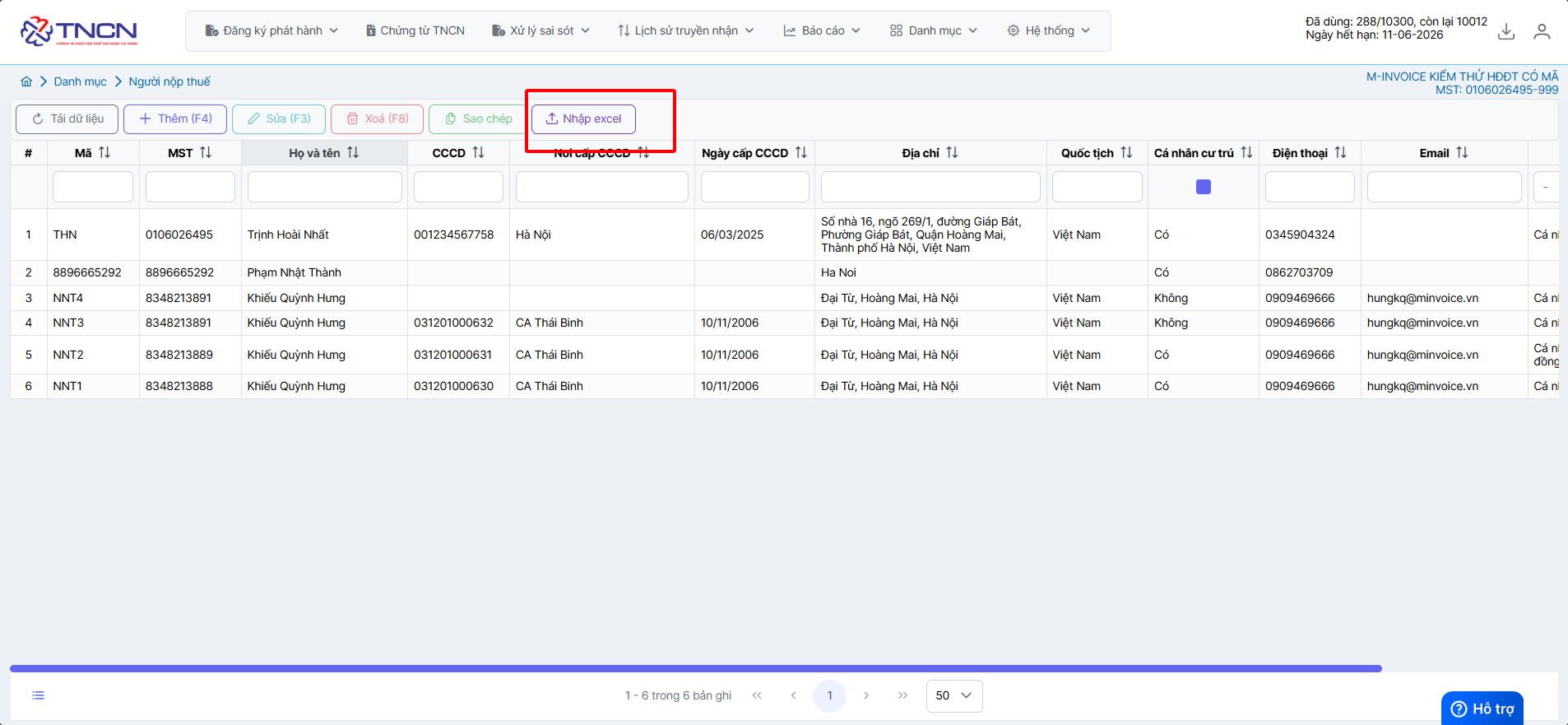The height and width of the screenshot is (725, 1568).
Task: Open page size dropdown showing 50
Action: point(954,695)
